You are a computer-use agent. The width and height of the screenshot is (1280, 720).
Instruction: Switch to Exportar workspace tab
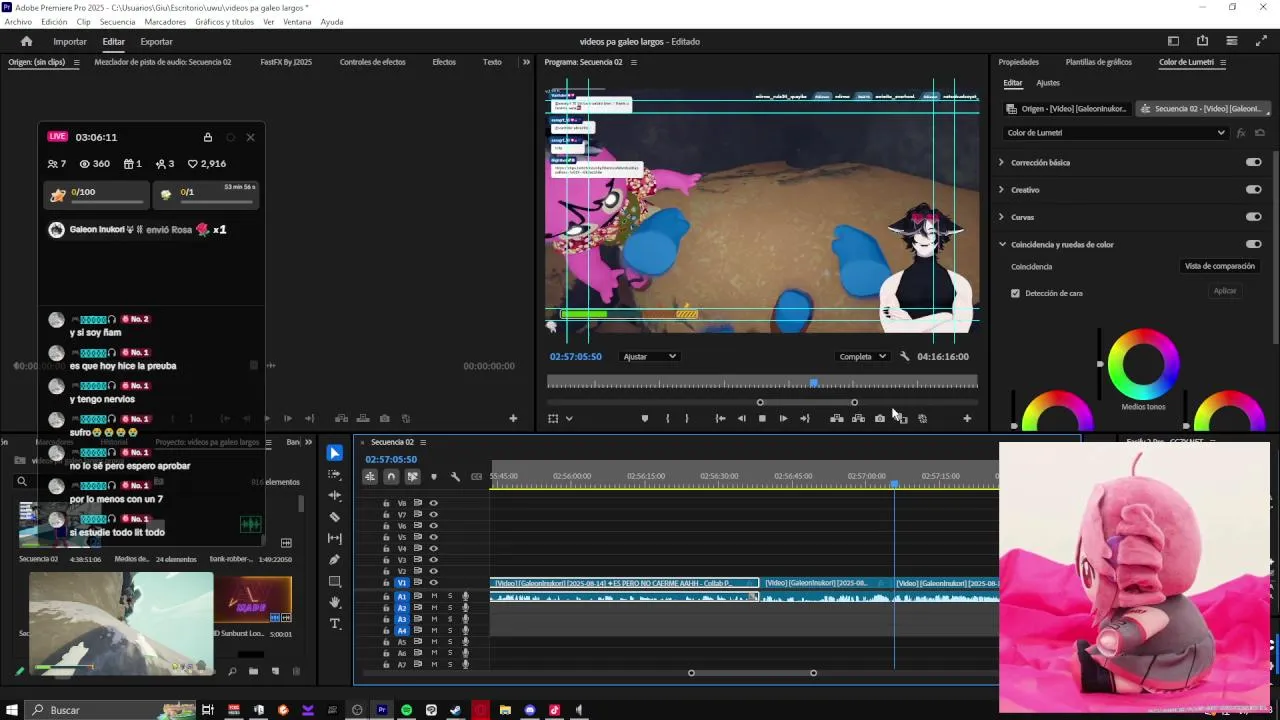[156, 41]
